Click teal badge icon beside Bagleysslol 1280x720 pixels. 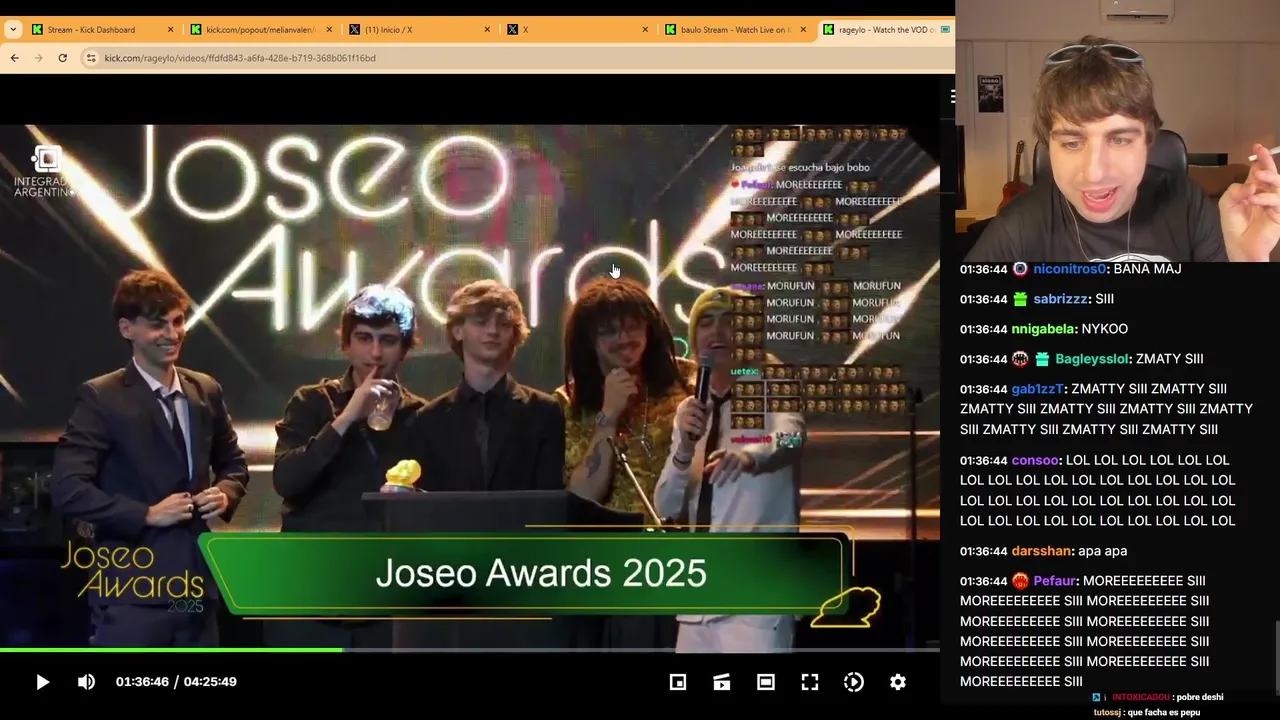pyautogui.click(x=1042, y=359)
